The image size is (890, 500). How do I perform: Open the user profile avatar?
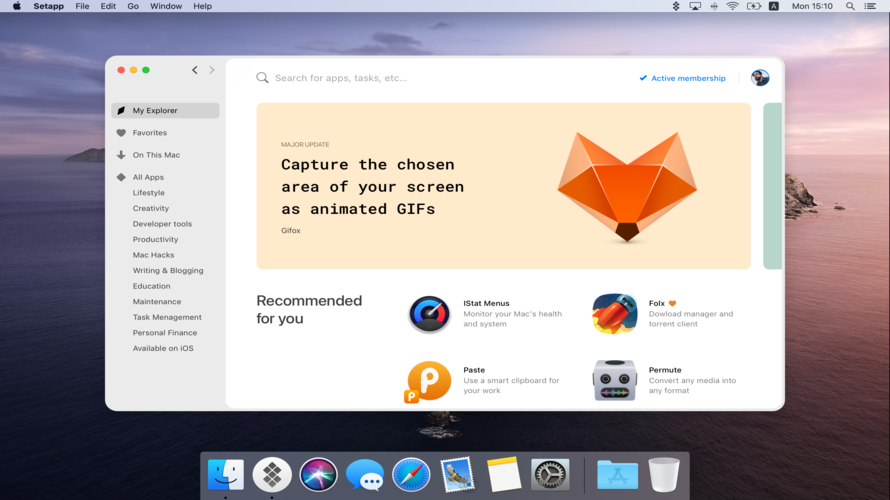coord(759,78)
